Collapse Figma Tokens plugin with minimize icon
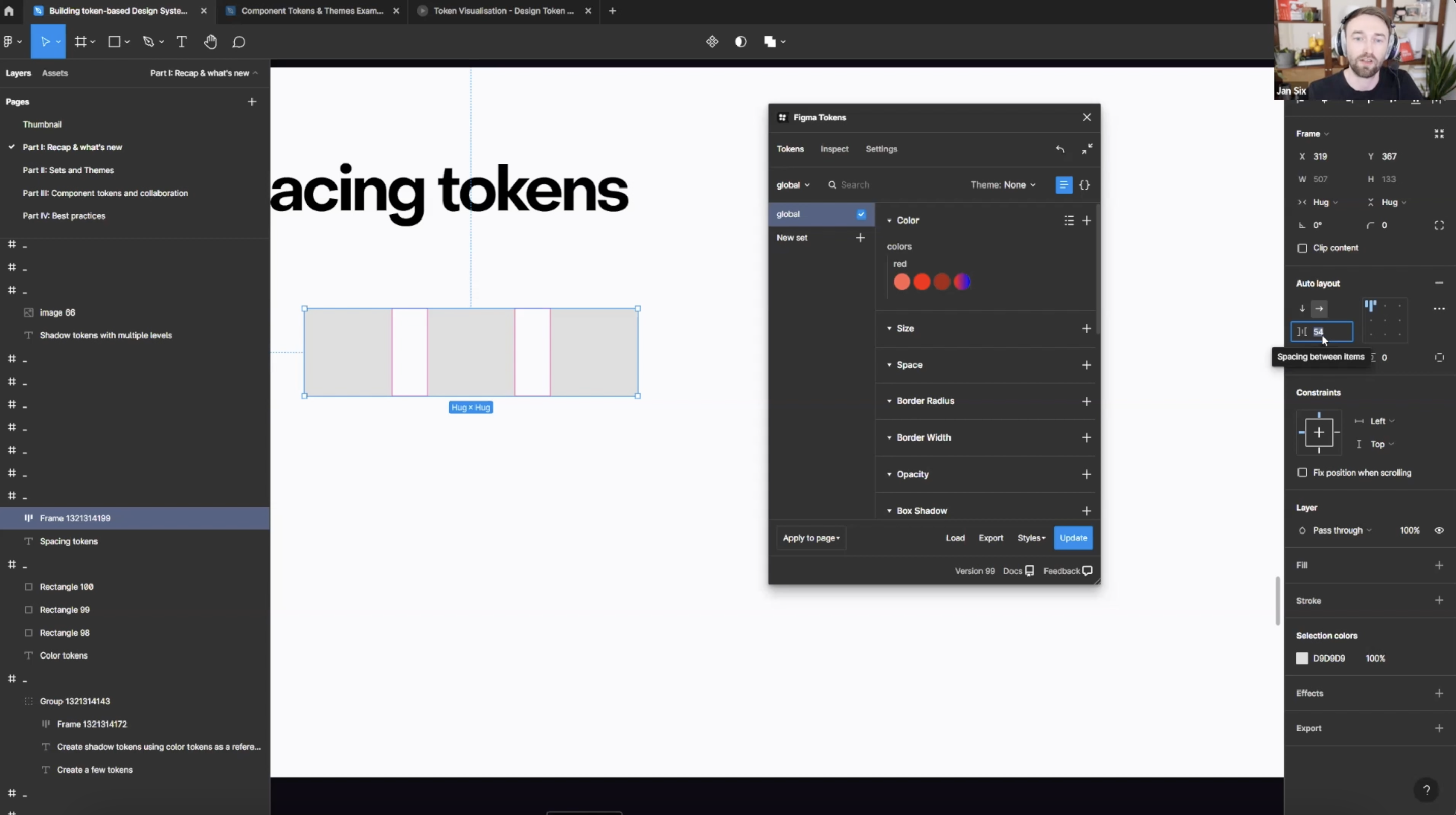1456x815 pixels. tap(1087, 149)
